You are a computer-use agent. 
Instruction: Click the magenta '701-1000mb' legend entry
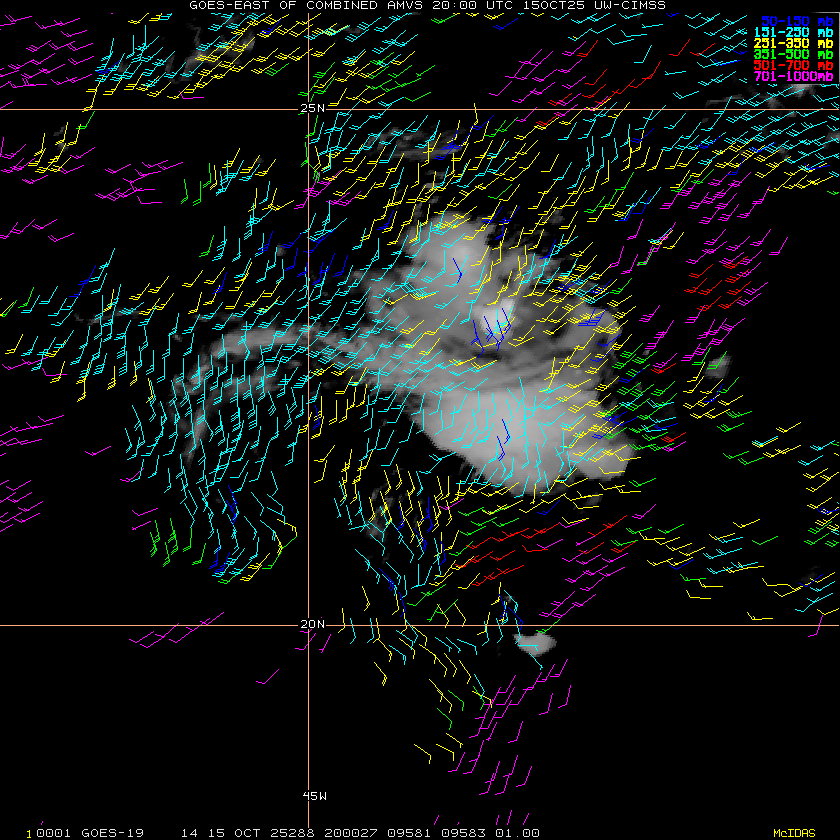click(793, 77)
